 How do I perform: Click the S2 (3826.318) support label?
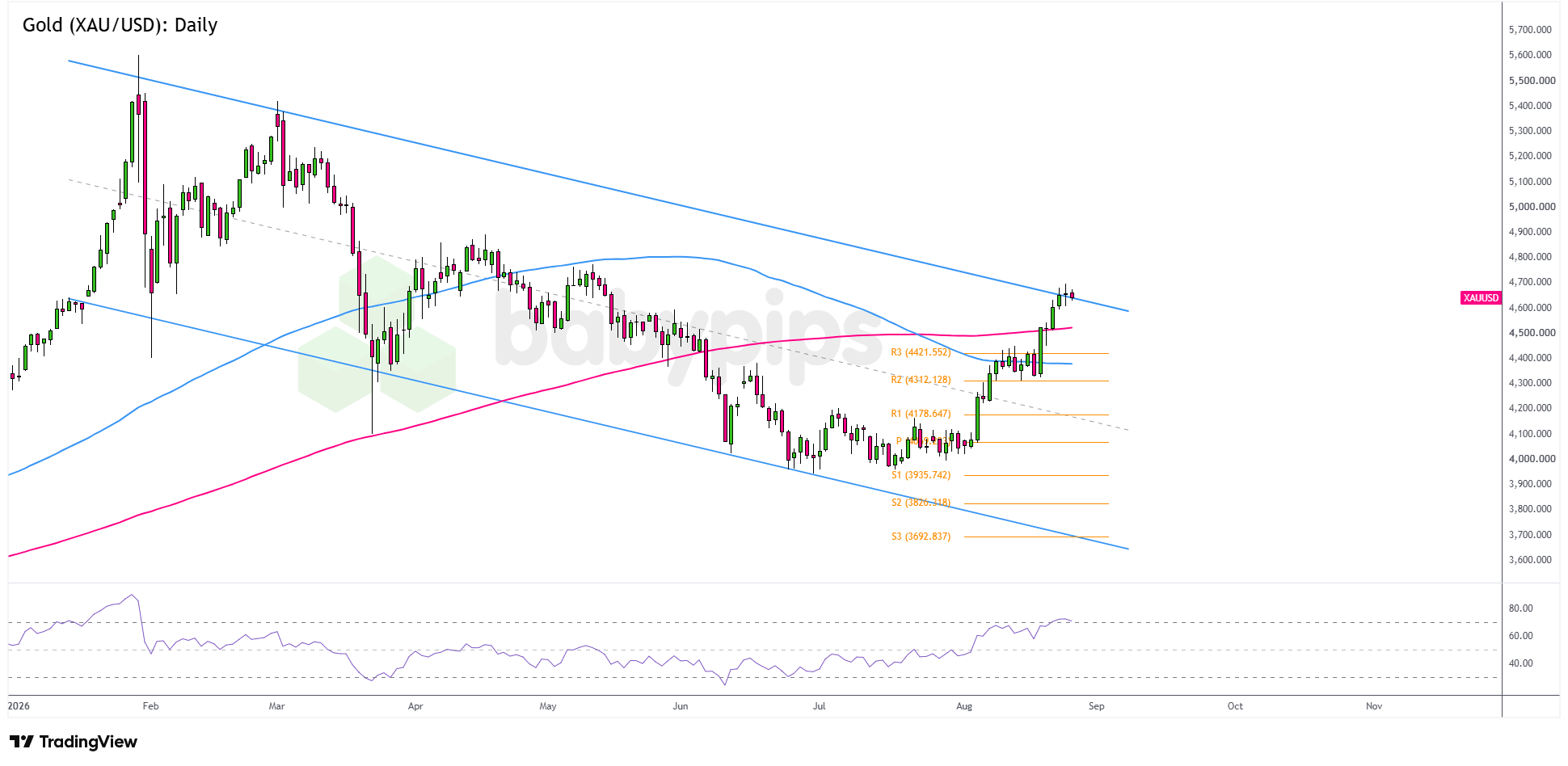coord(921,503)
